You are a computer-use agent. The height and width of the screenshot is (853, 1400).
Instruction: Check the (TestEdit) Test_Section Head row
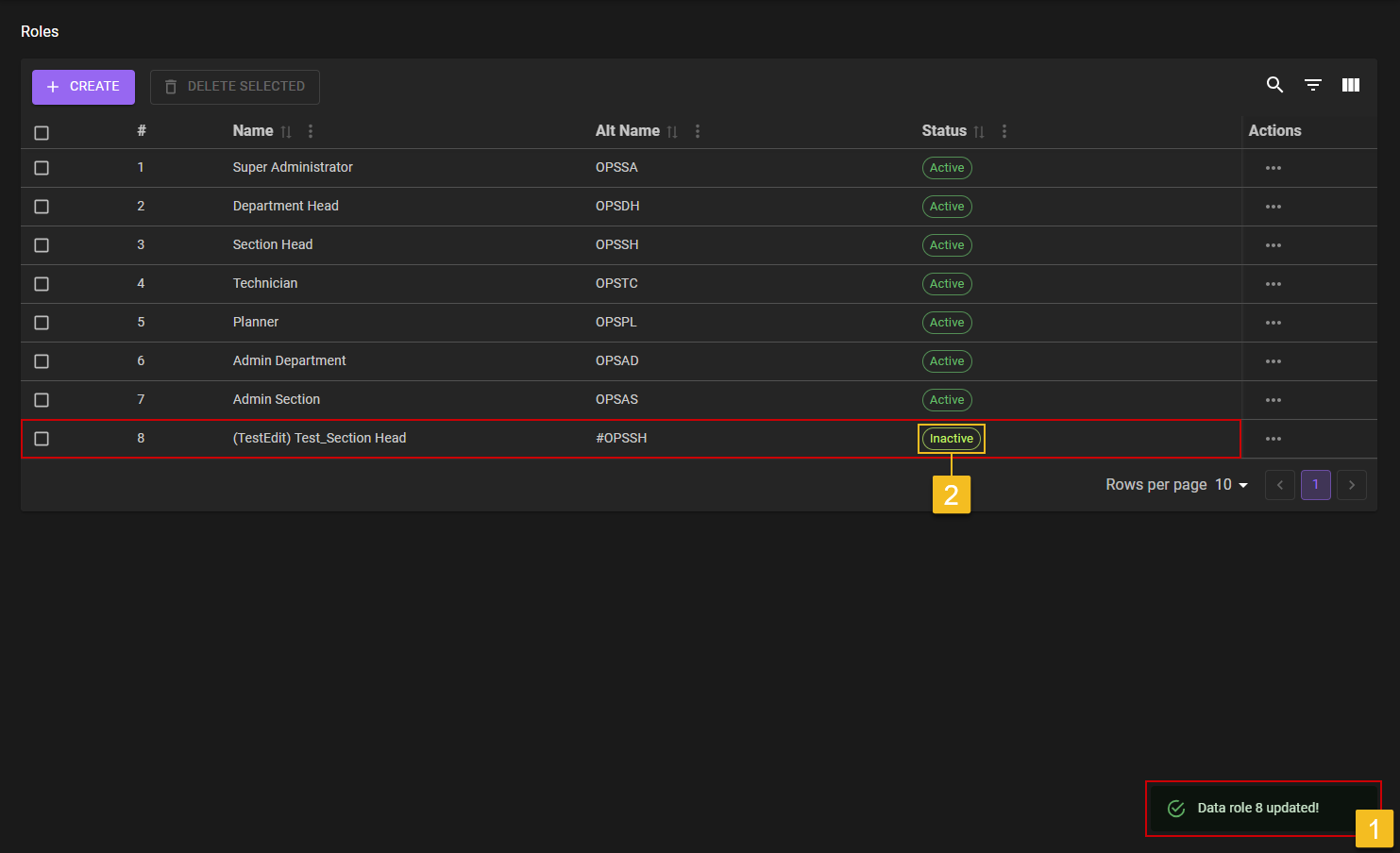click(42, 439)
